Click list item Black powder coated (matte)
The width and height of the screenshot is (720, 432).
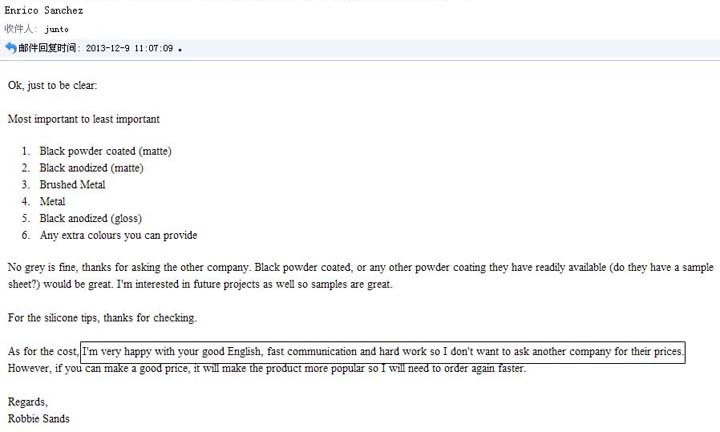105,151
